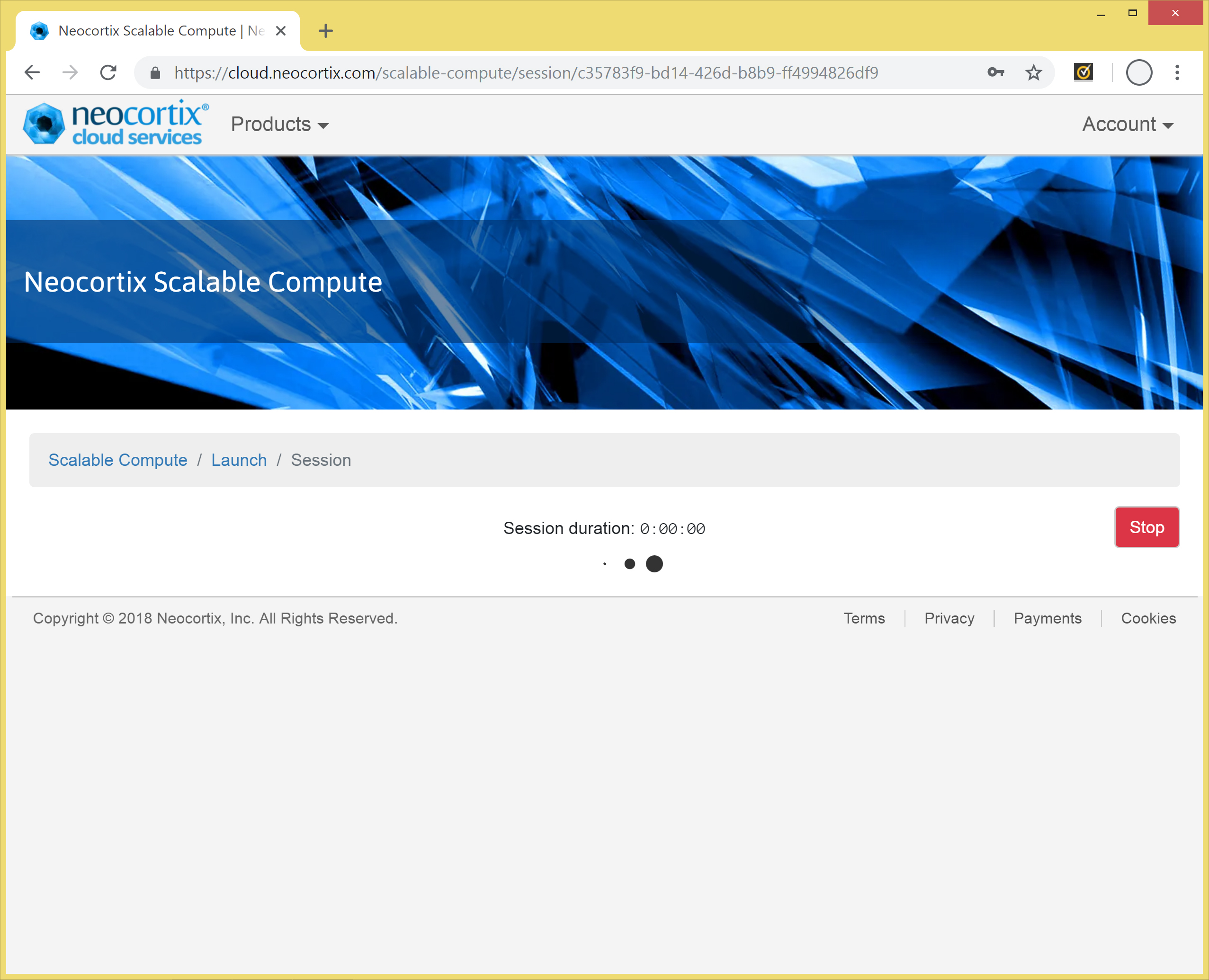This screenshot has height=980, width=1209.
Task: Expand the Products dropdown
Action: [279, 124]
